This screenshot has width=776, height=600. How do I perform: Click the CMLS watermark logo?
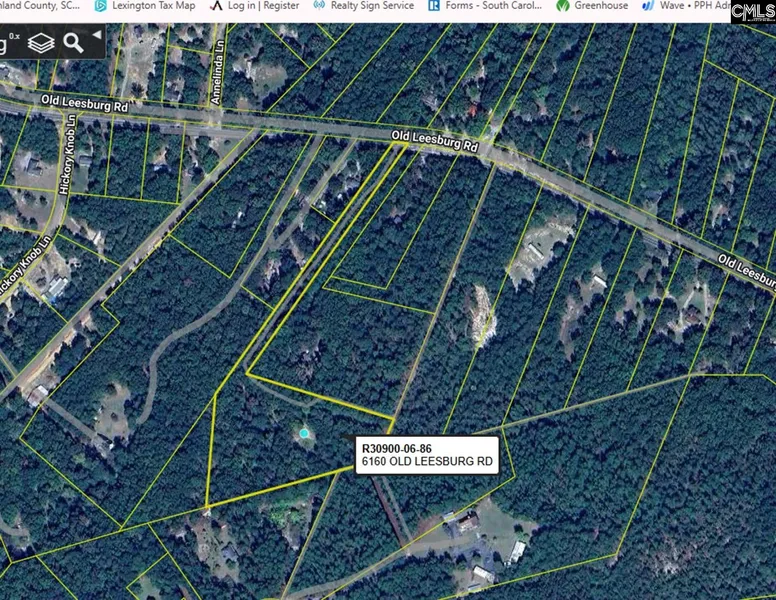click(x=752, y=11)
